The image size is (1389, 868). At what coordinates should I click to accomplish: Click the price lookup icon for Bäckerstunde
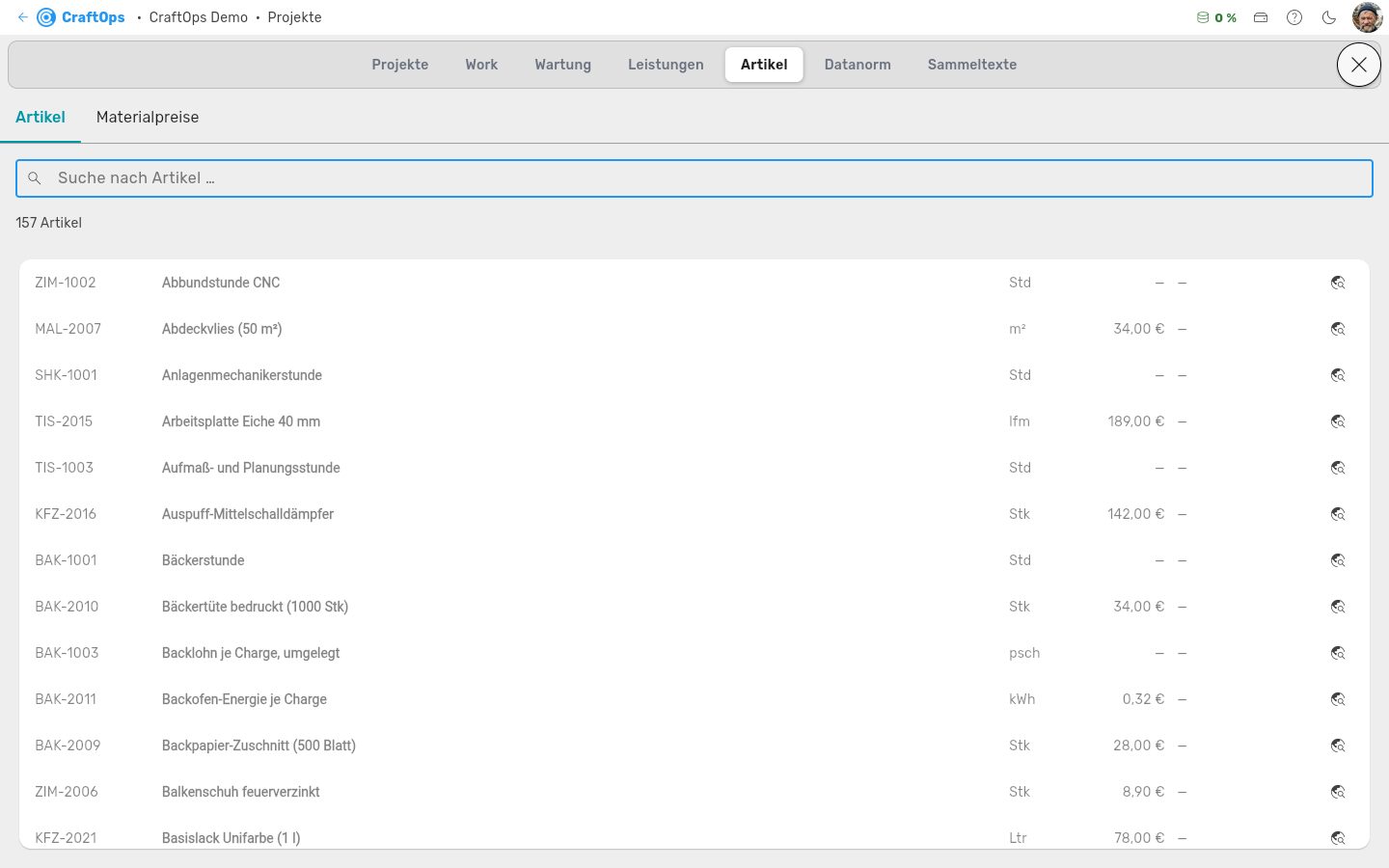pyautogui.click(x=1338, y=560)
